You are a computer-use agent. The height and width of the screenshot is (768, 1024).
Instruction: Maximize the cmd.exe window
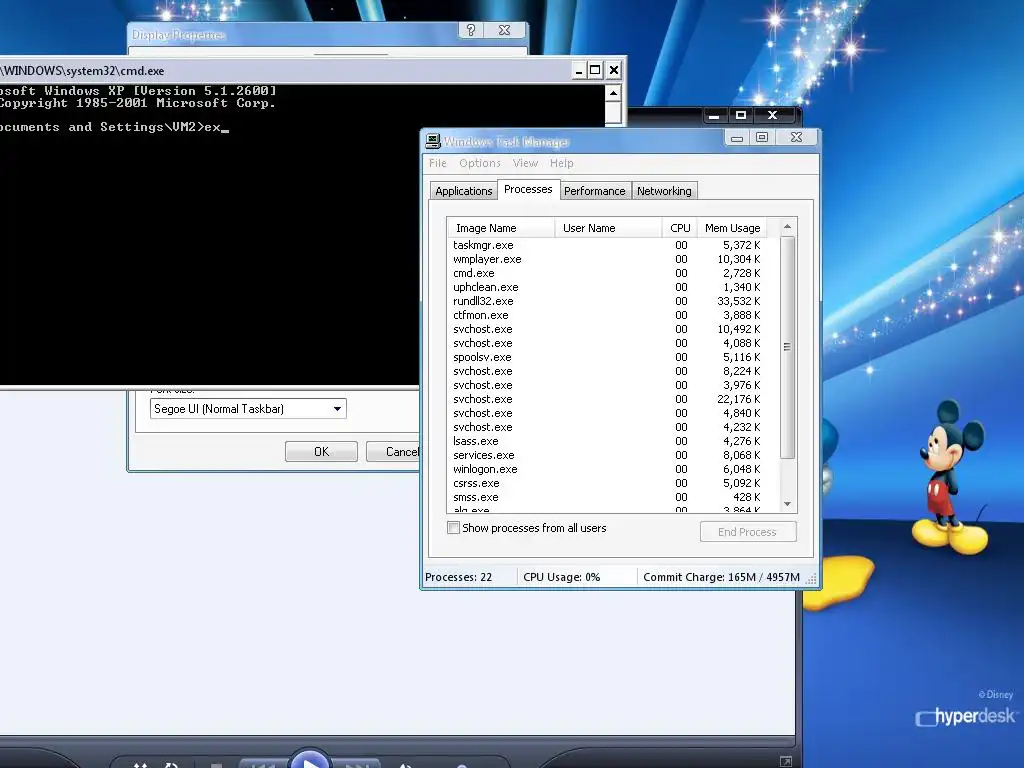pyautogui.click(x=595, y=71)
